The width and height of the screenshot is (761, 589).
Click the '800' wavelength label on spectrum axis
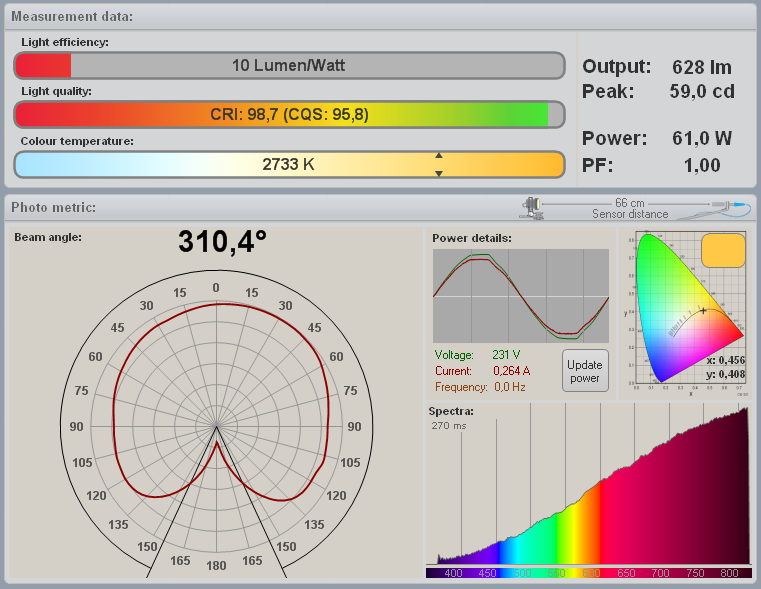click(x=729, y=573)
